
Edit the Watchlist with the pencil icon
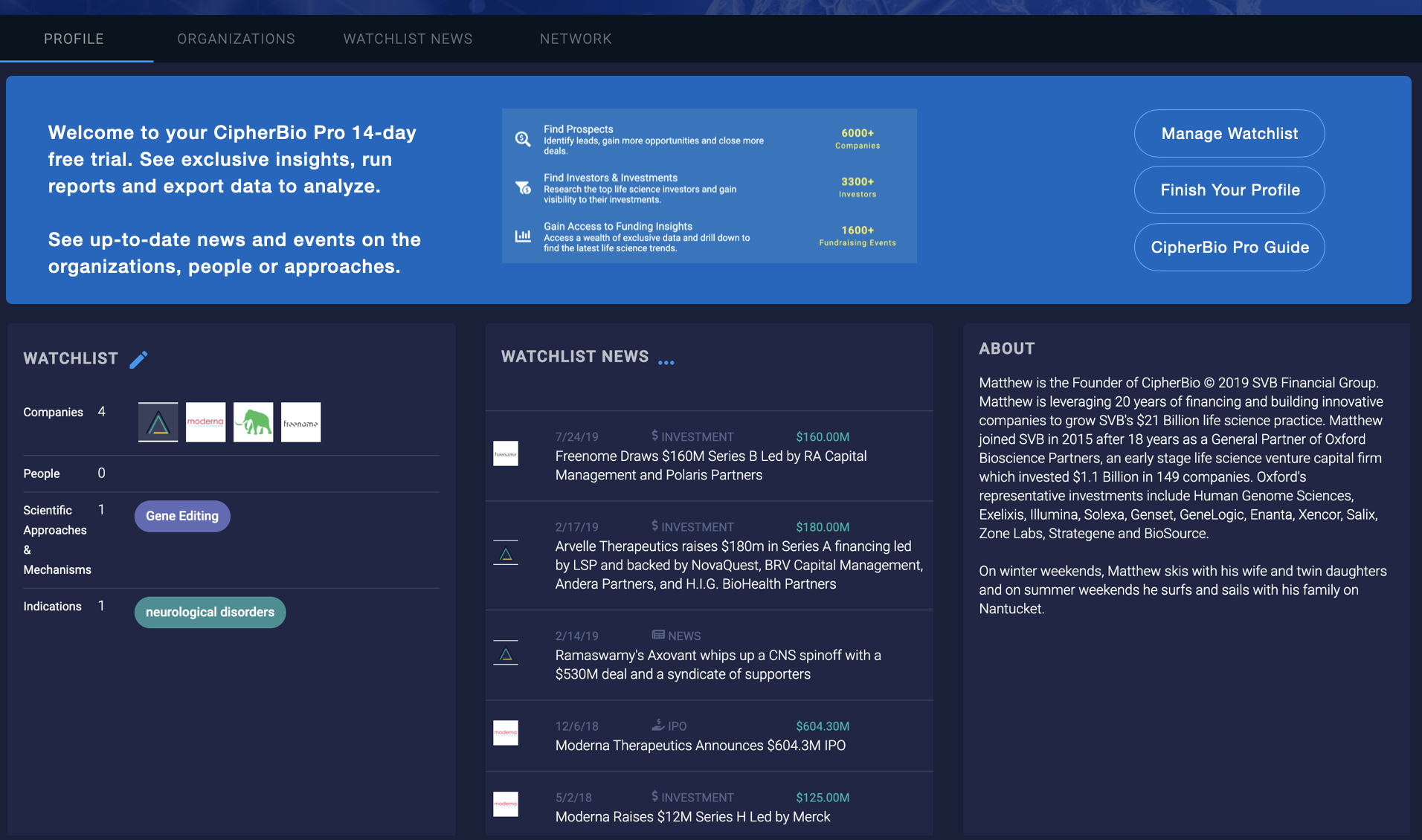point(138,359)
